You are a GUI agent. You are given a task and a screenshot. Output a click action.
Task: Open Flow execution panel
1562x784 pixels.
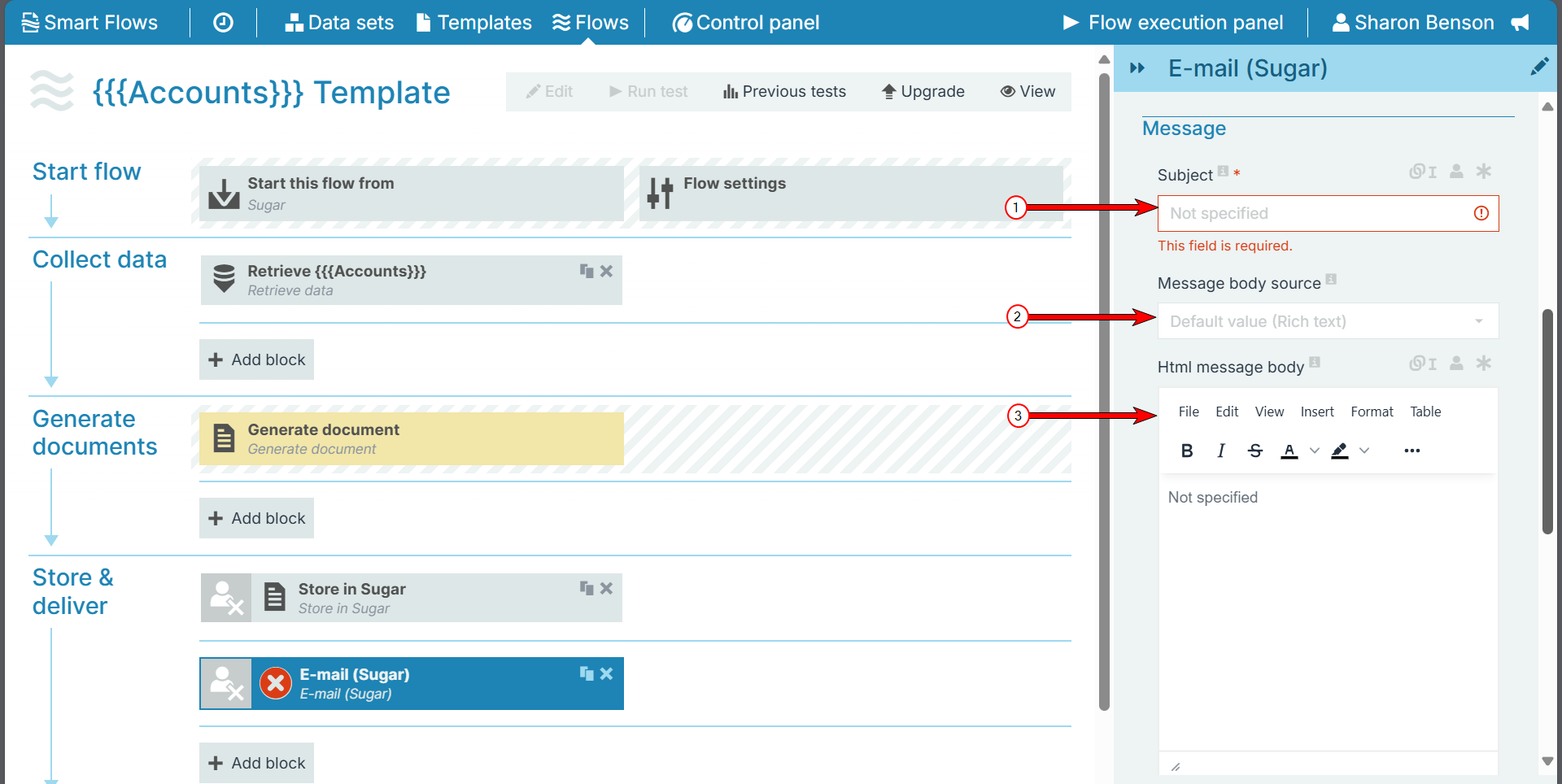(x=1173, y=22)
